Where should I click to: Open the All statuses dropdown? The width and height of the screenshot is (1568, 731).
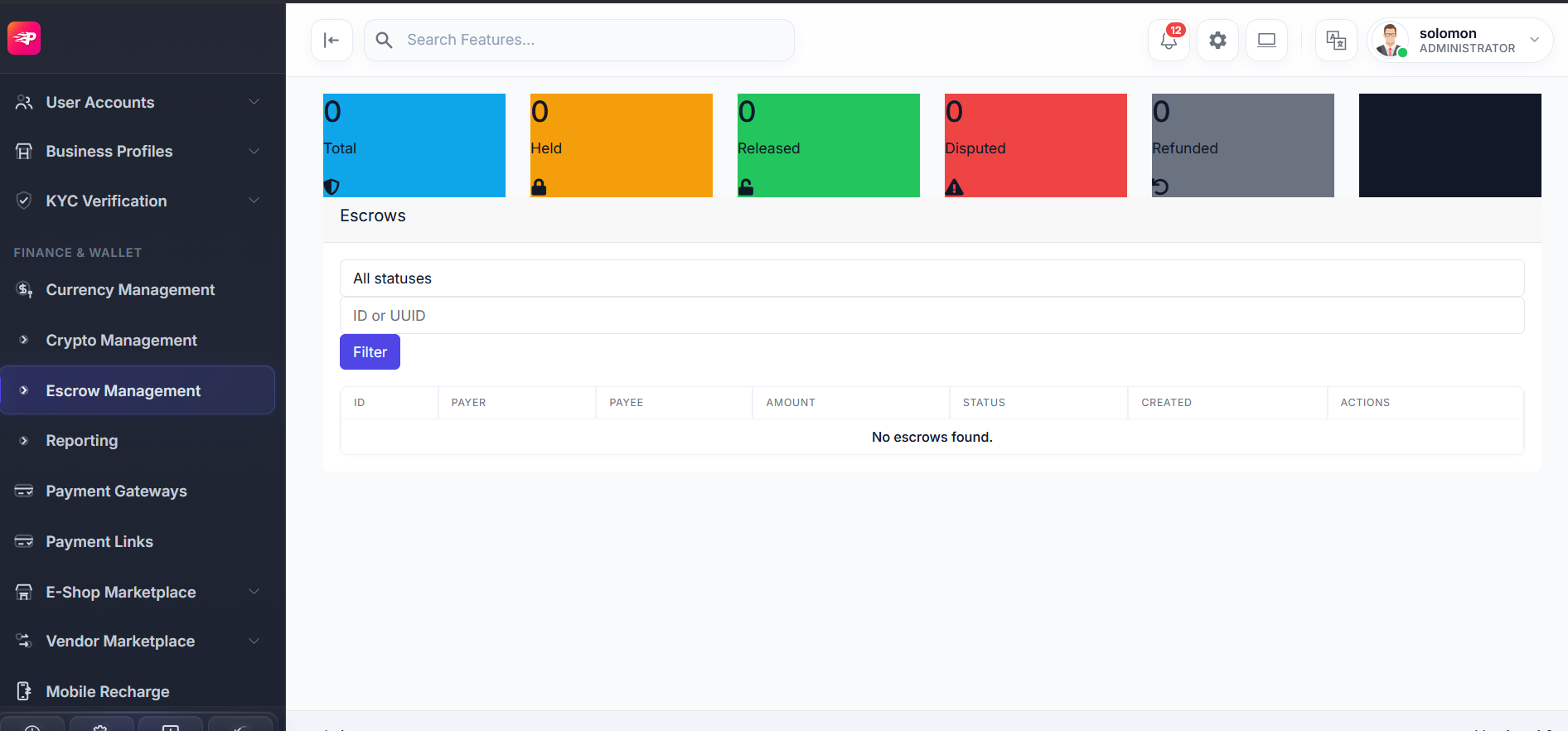(x=932, y=278)
